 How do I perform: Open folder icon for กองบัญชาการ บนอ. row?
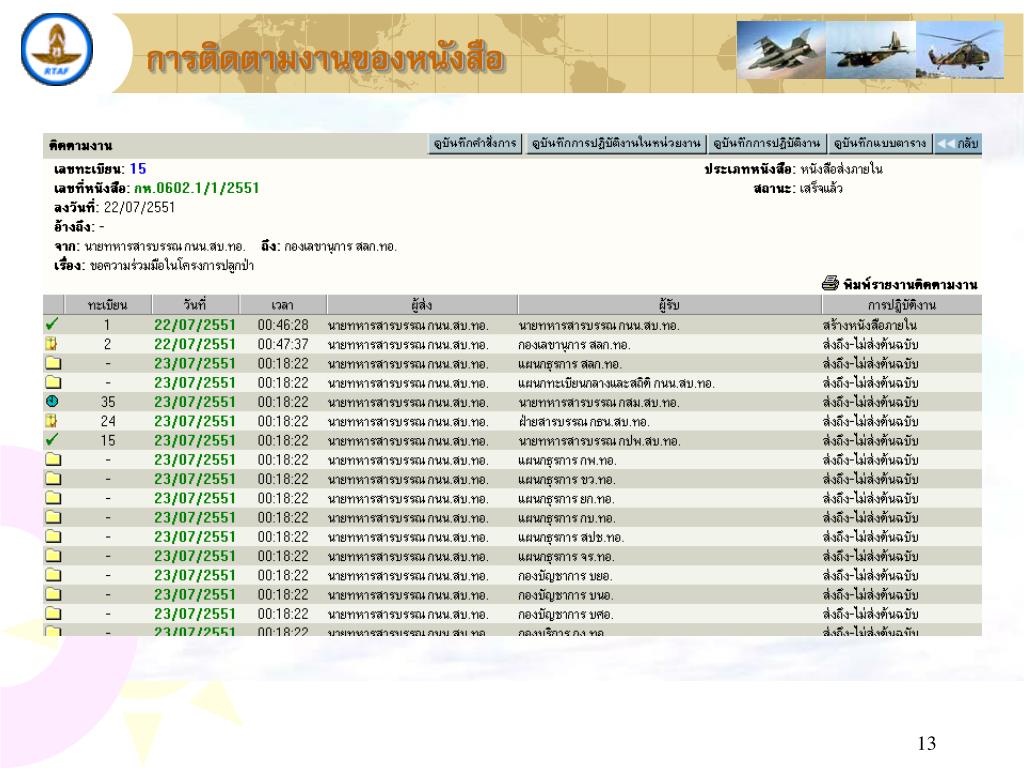coord(53,594)
